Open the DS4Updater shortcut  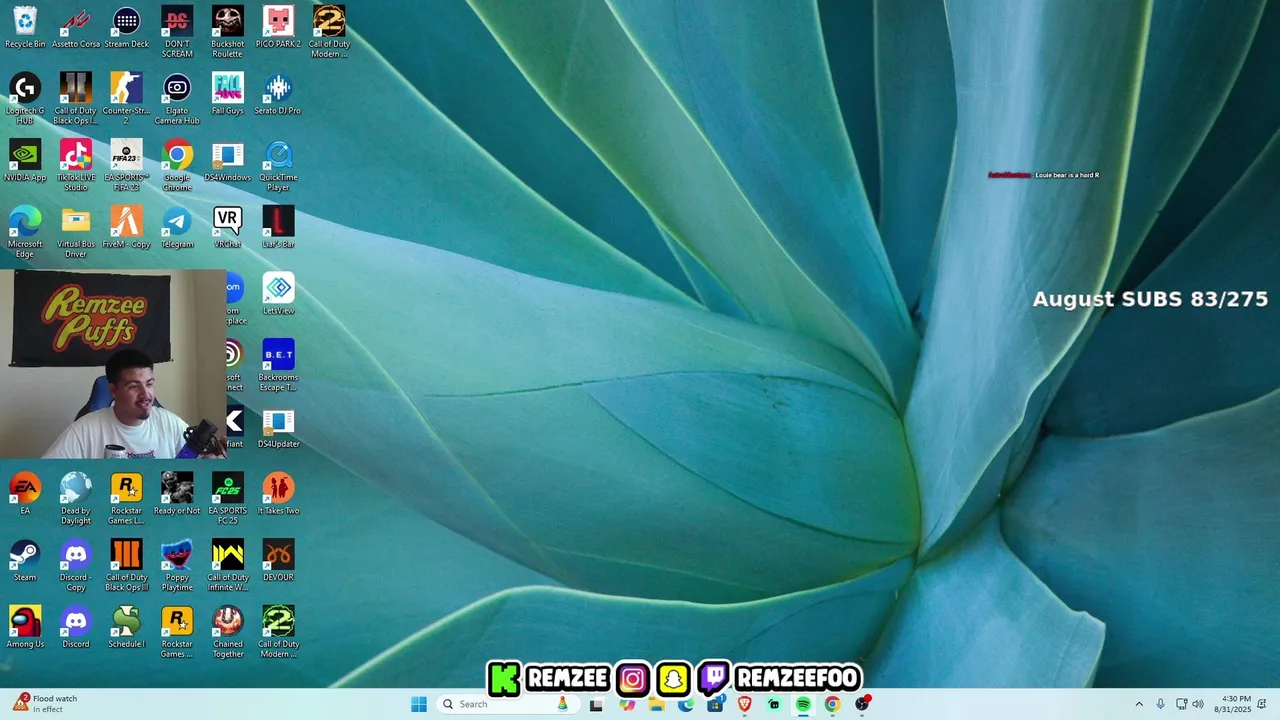278,427
